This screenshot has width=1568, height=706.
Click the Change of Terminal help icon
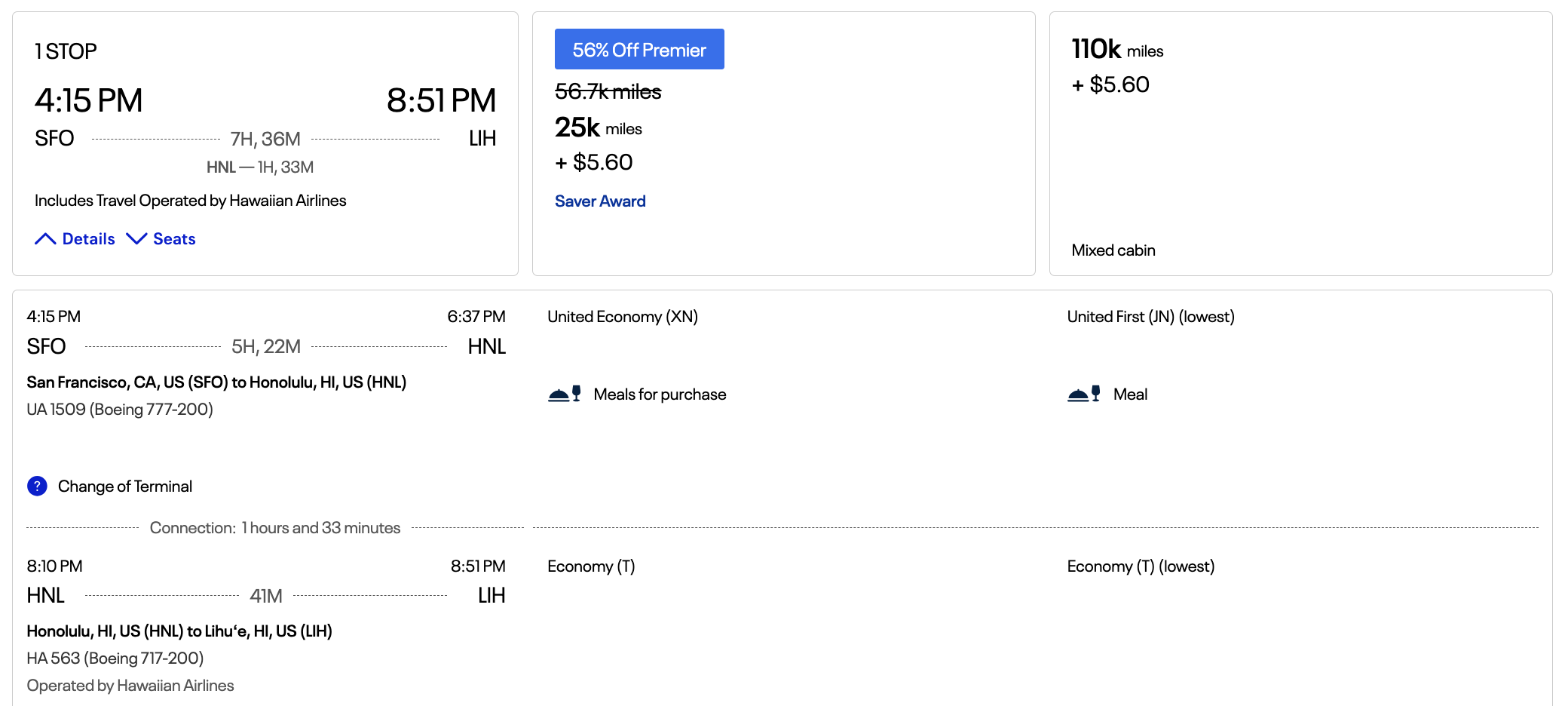37,487
